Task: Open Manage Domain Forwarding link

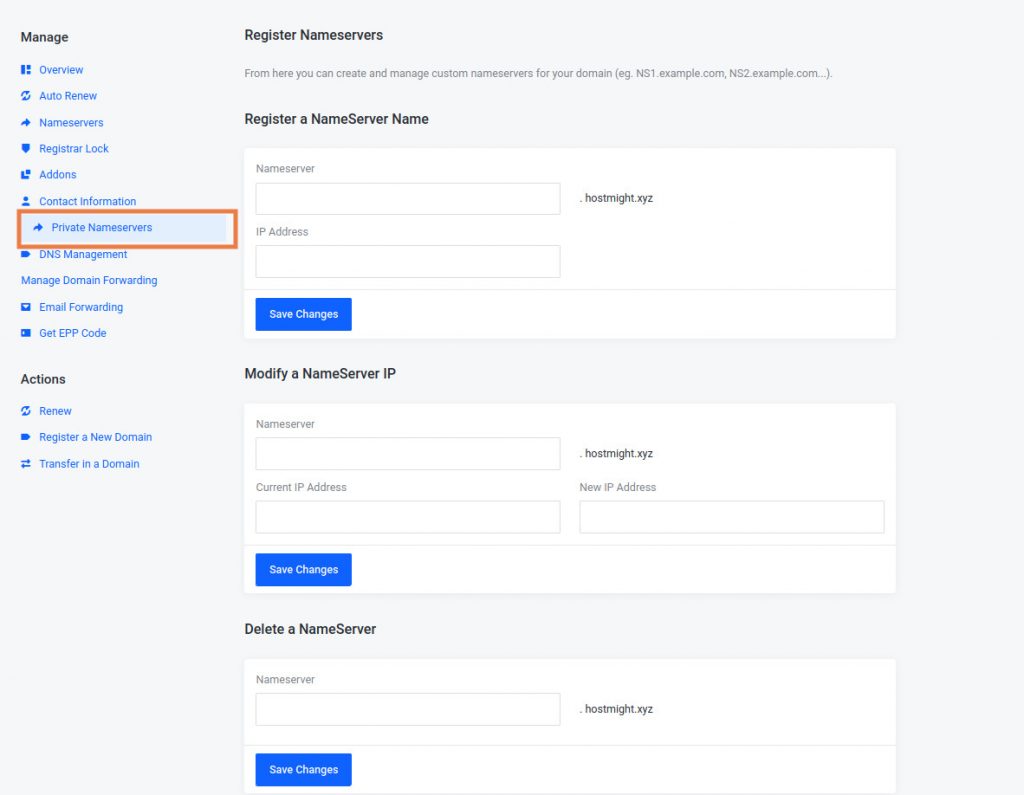Action: pos(89,280)
